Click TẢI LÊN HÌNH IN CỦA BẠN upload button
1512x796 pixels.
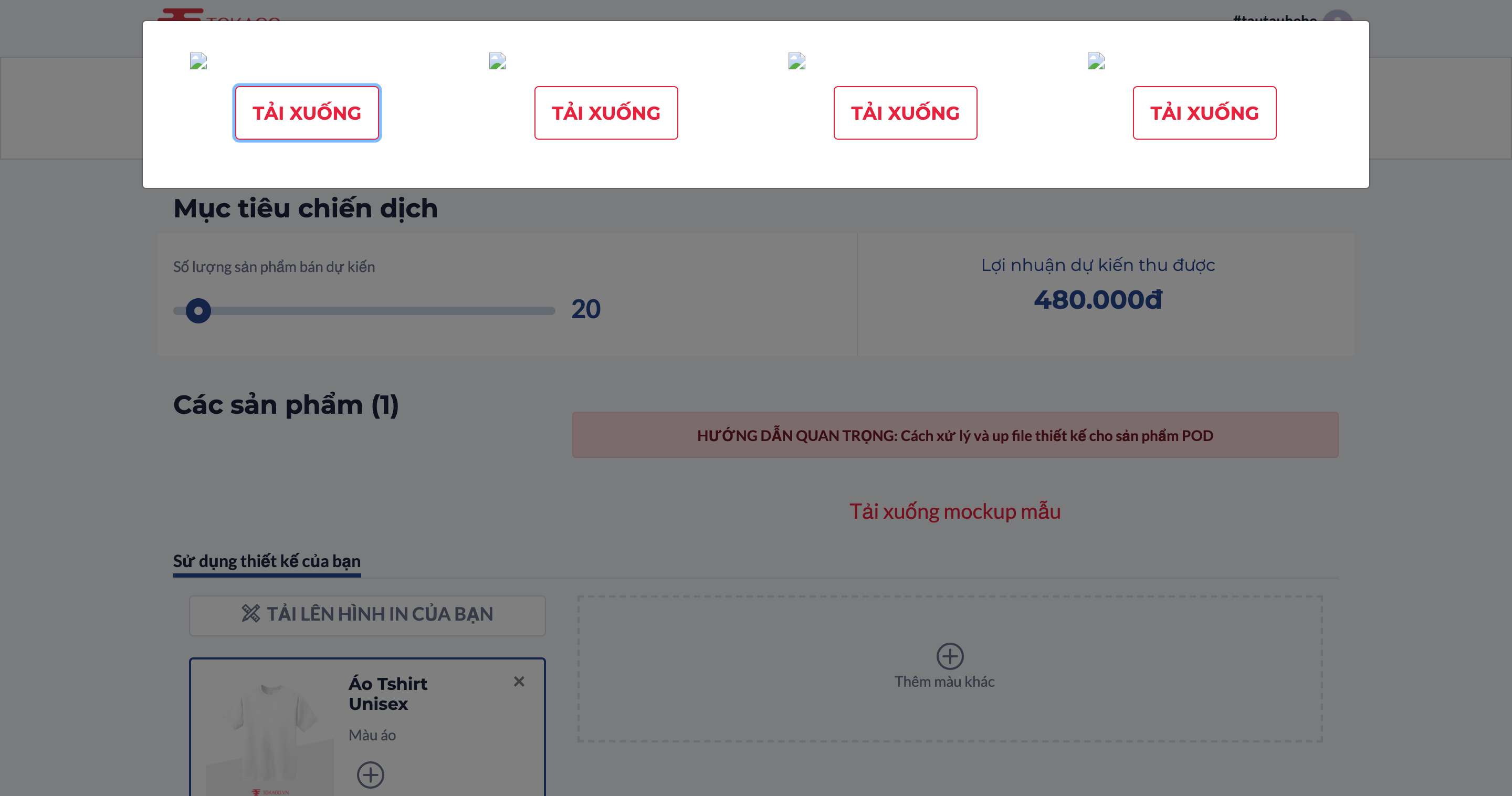(367, 615)
